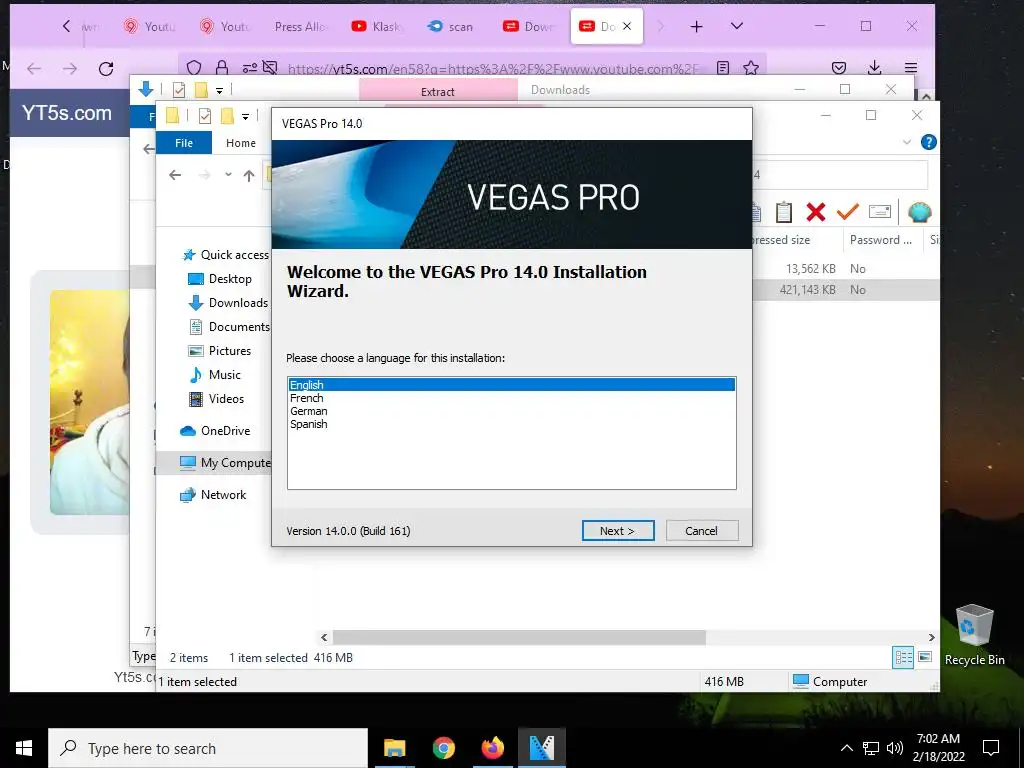Toggle reader view in the Firefox address bar
The image size is (1024, 768).
(723, 68)
